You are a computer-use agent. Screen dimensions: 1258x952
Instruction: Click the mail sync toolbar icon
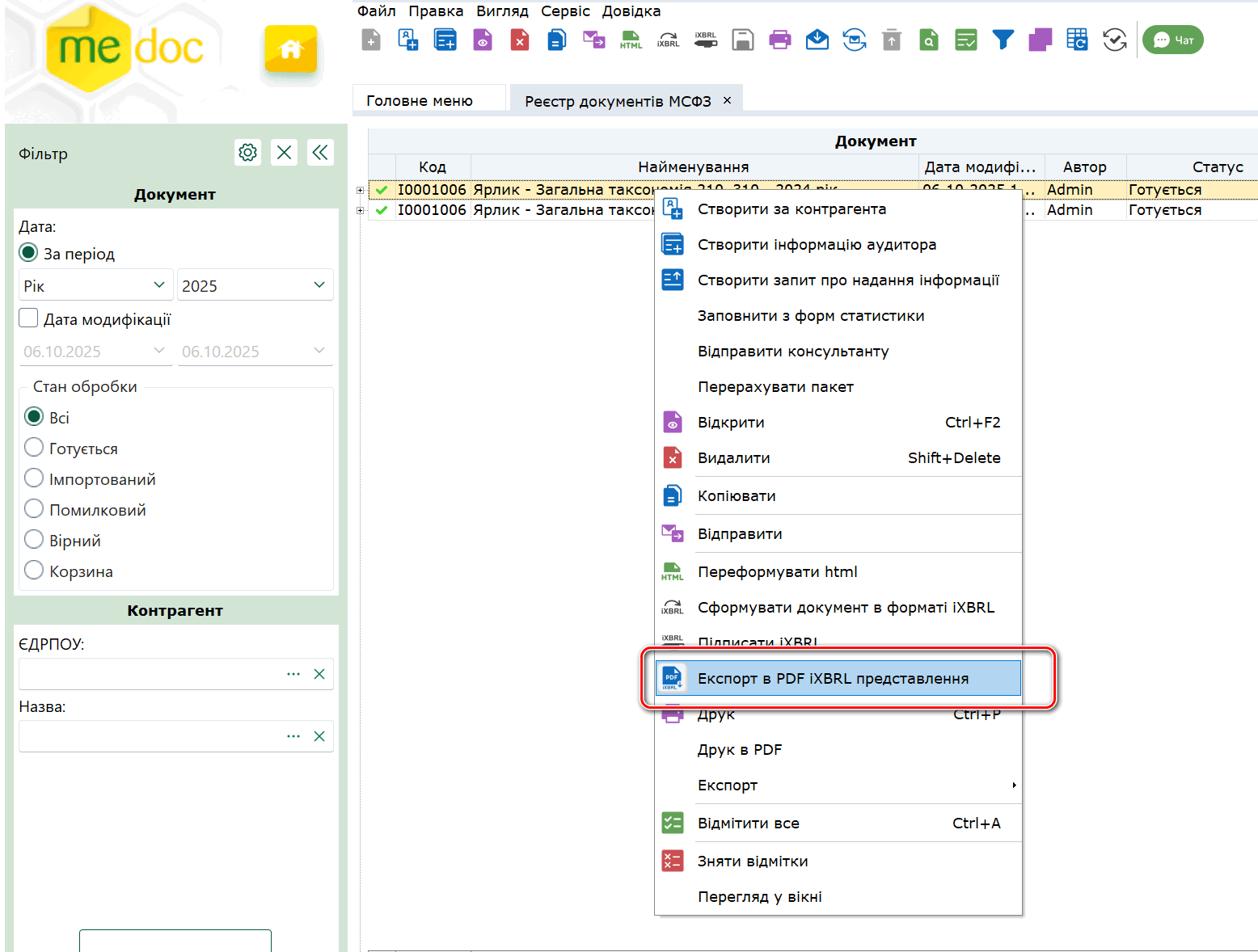(855, 40)
